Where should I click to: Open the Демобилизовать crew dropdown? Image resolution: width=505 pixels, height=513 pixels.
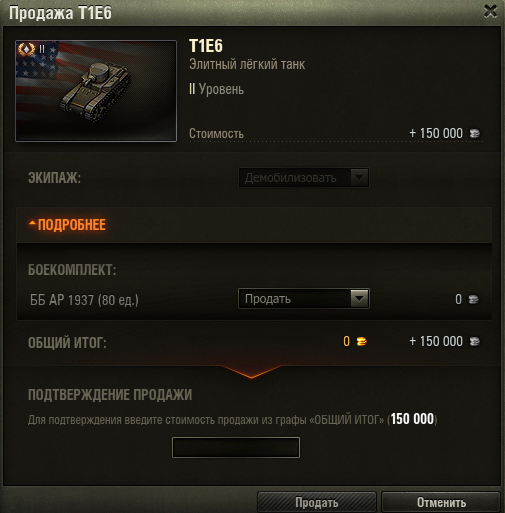coord(304,178)
